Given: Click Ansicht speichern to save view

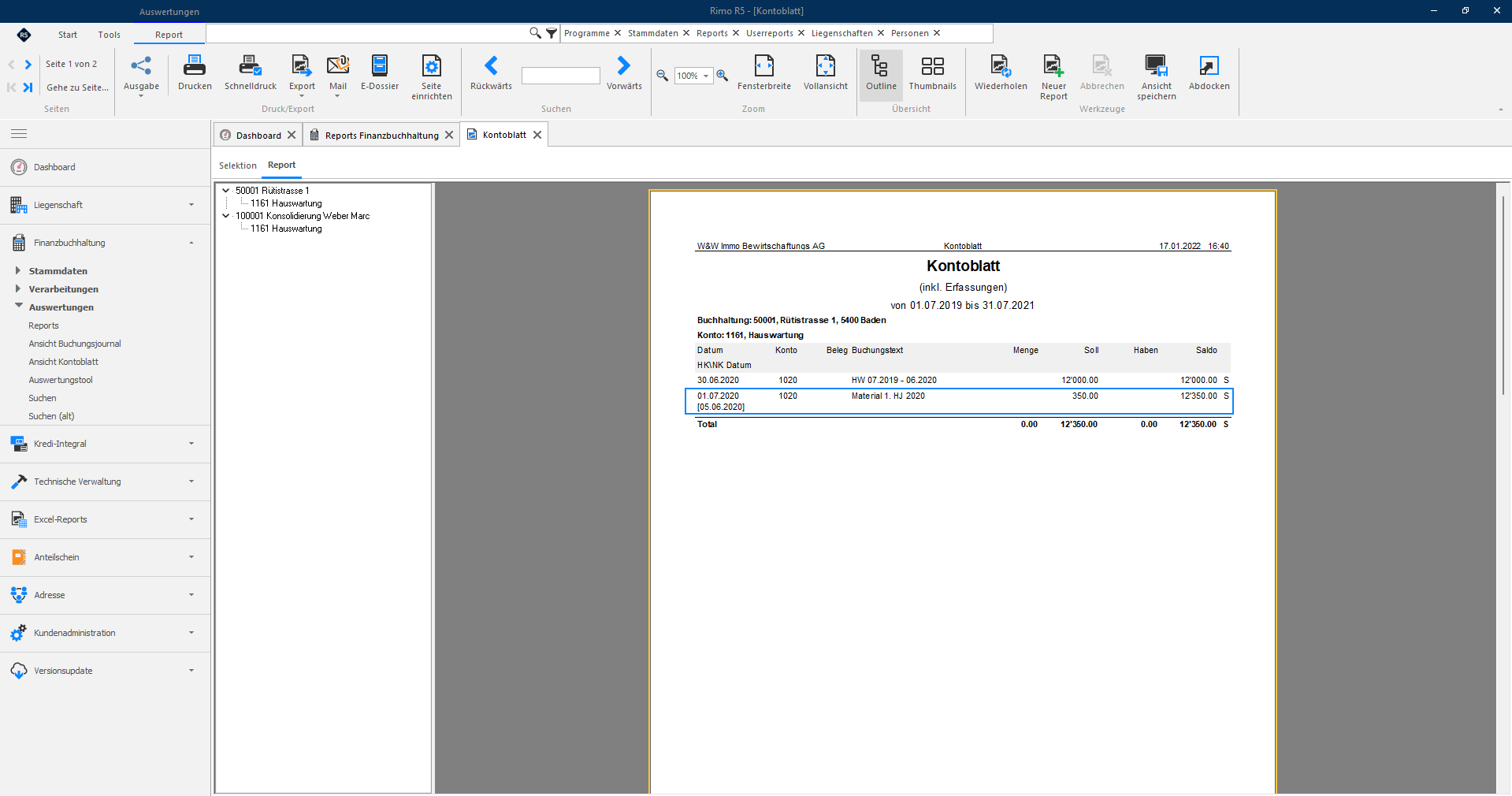Looking at the screenshot, I should coord(1157,77).
